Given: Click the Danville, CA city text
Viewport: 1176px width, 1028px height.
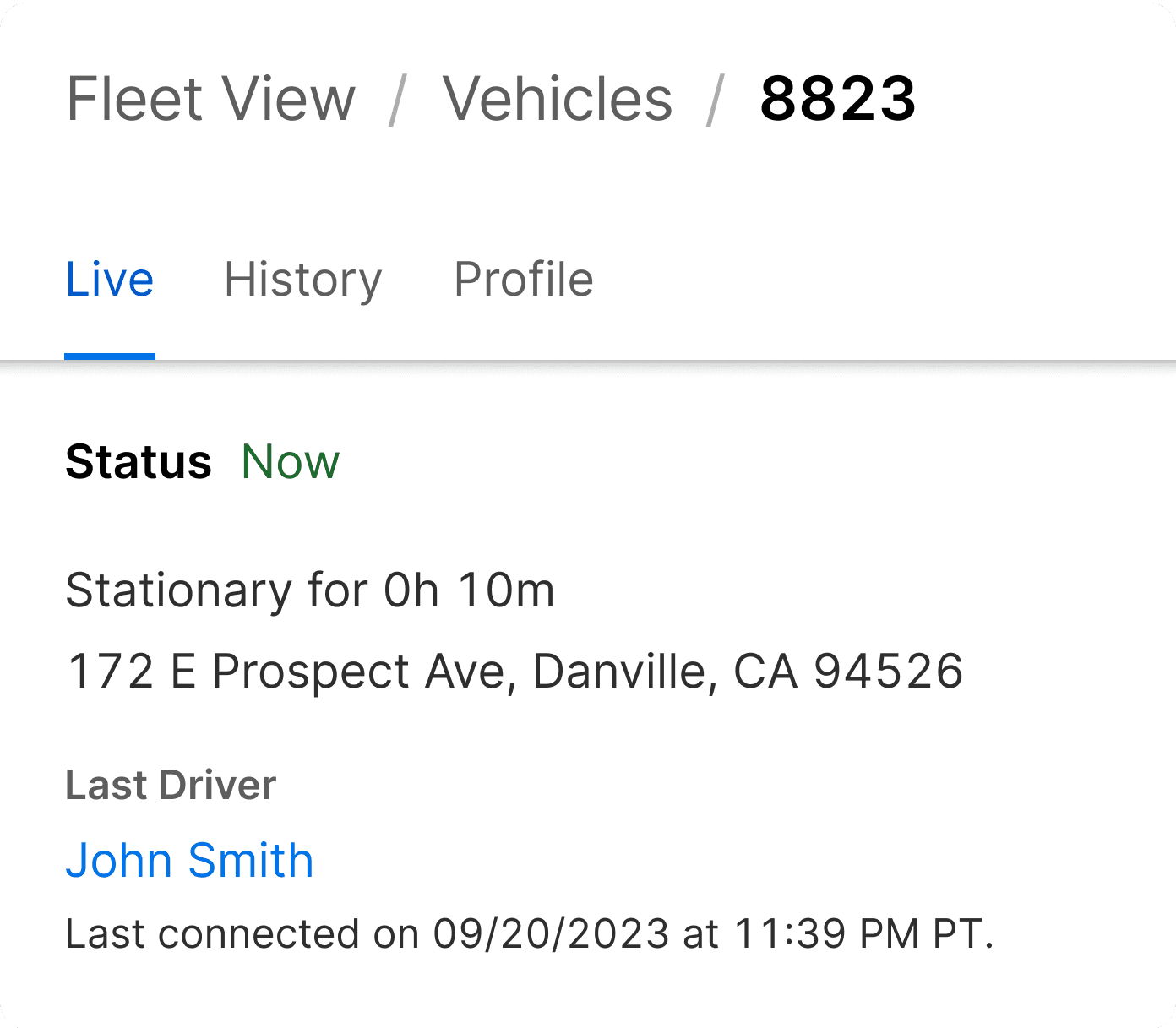Looking at the screenshot, I should pos(666,672).
